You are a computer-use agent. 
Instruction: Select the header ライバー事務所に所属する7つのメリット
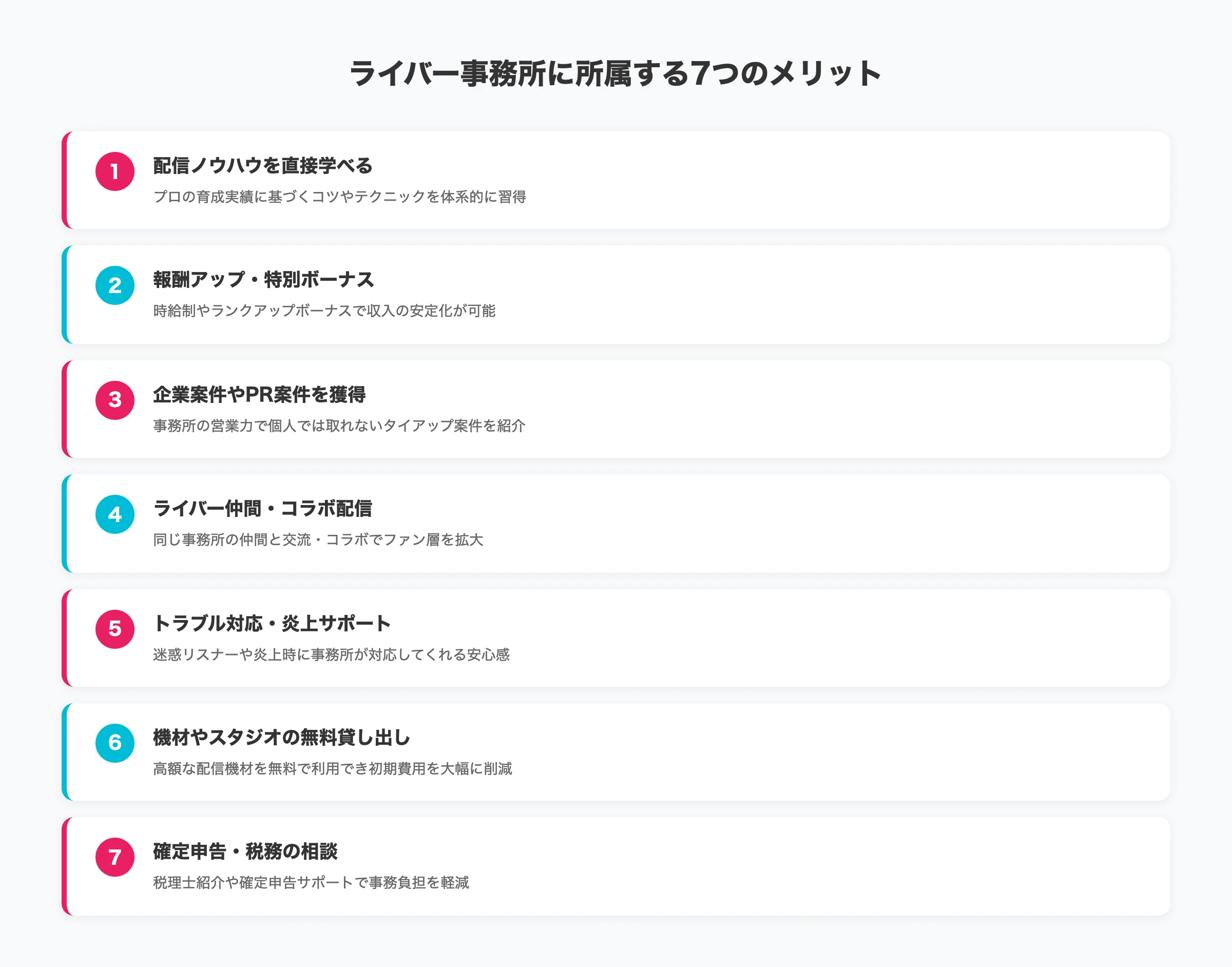pyautogui.click(x=616, y=72)
